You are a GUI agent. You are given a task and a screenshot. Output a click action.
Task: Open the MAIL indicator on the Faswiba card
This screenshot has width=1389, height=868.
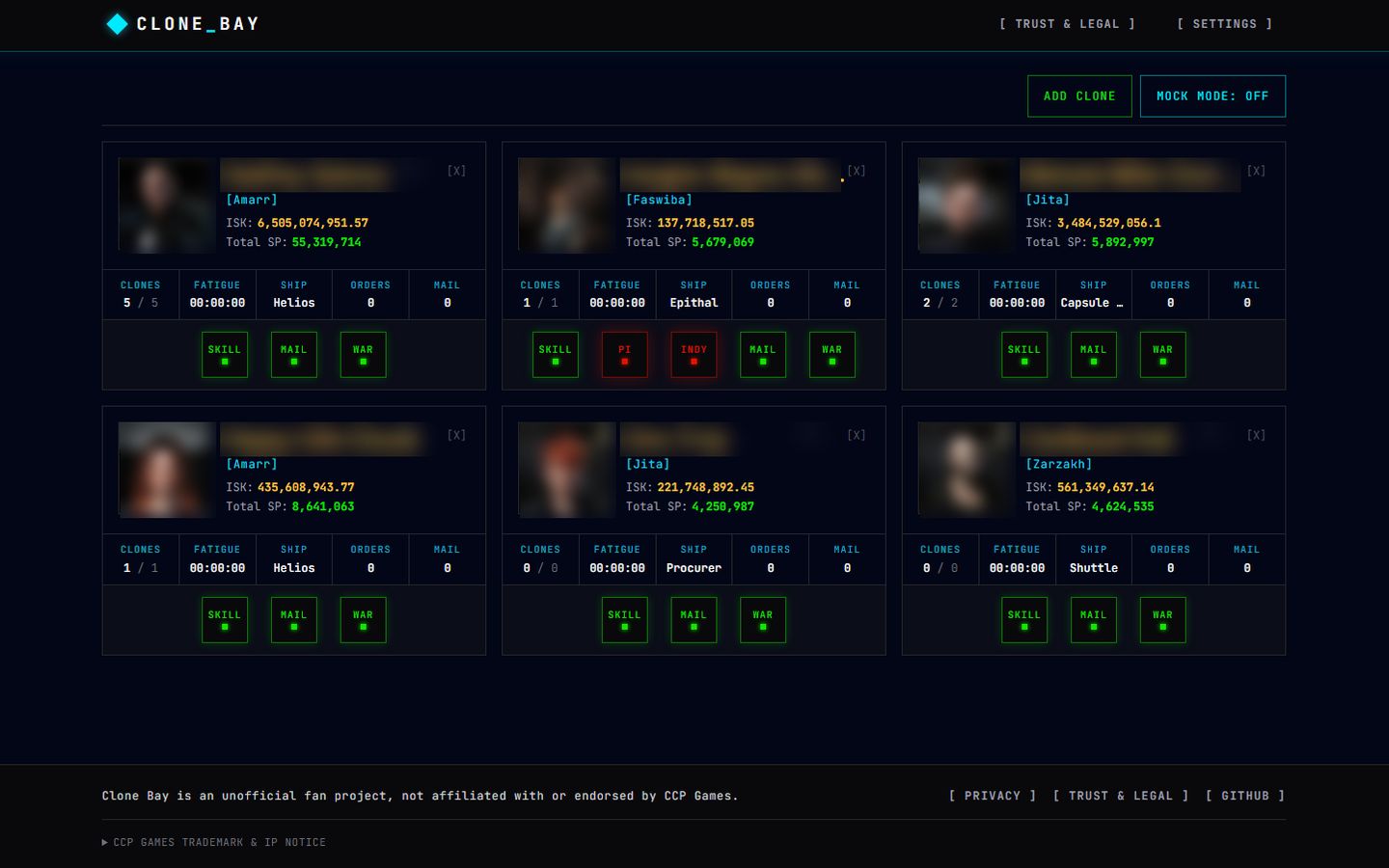point(763,355)
